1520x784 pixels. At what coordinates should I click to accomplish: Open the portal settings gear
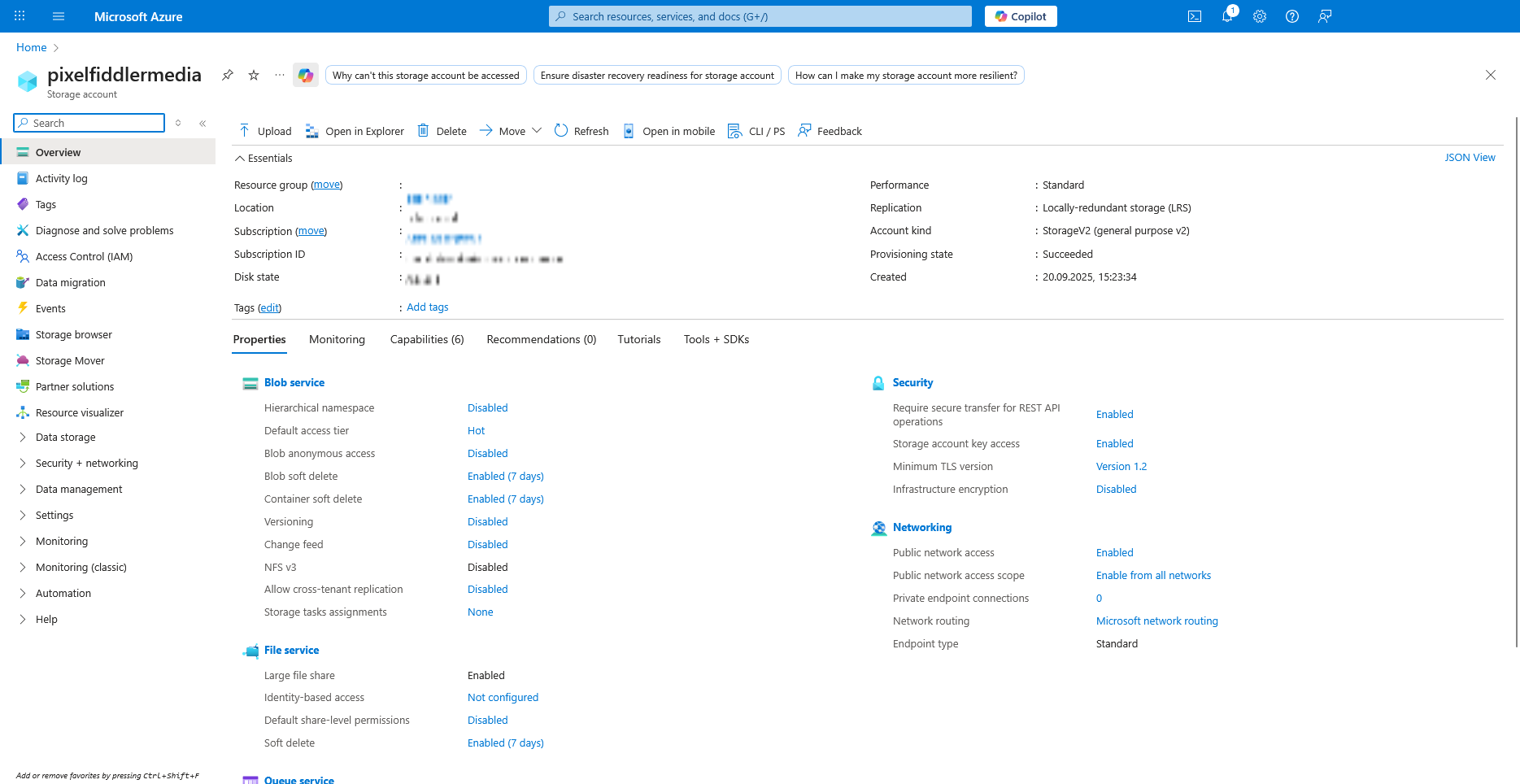1259,16
